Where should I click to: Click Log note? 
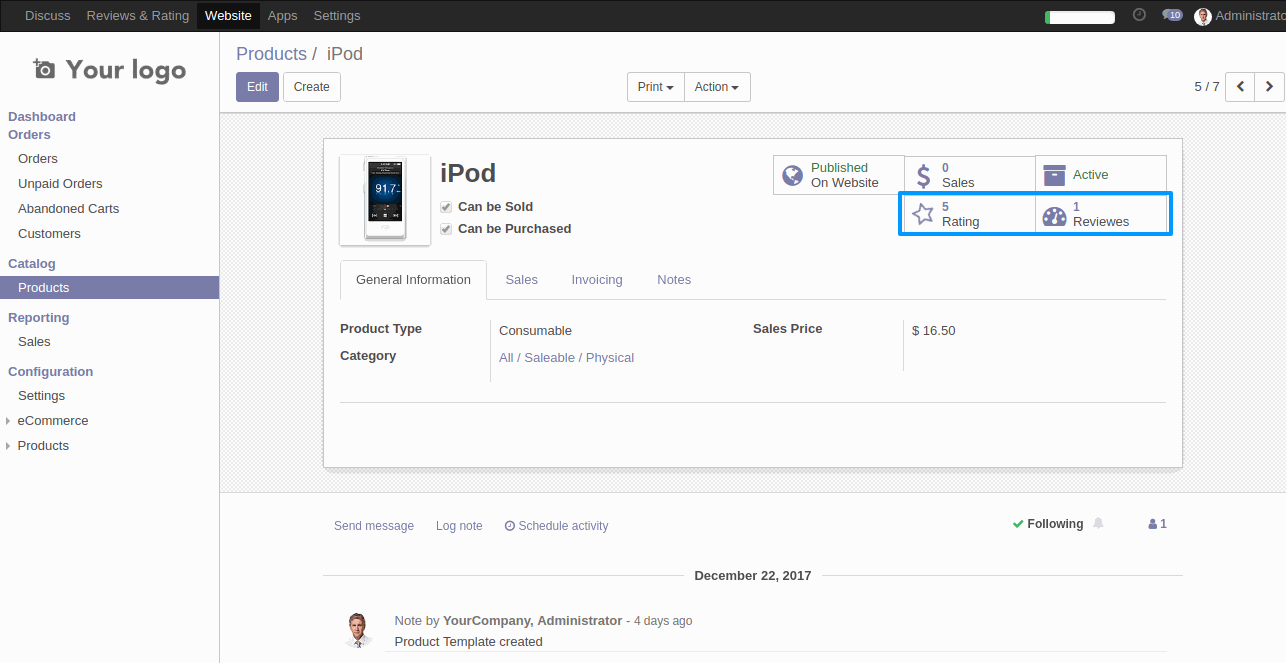coord(459,526)
